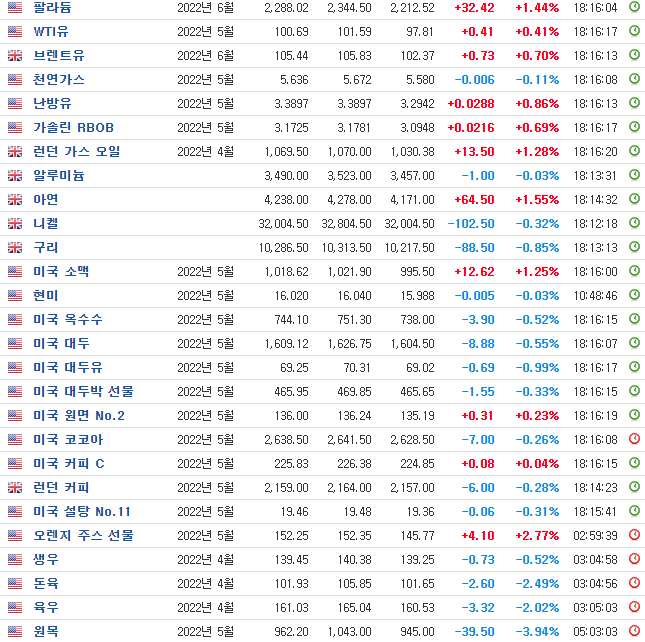Open the 가솔린 RBOB link
Viewport: 645px width, 642px height.
coord(74,127)
